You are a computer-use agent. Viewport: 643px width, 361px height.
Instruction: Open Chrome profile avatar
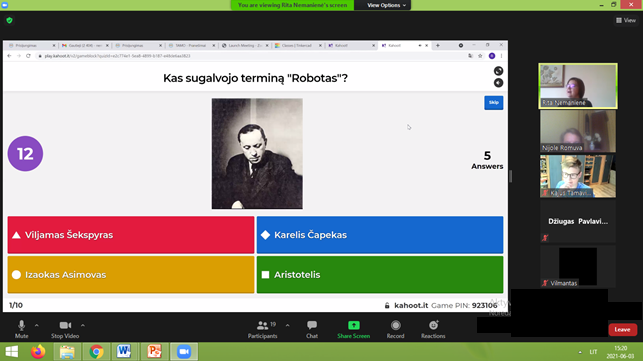click(x=492, y=56)
